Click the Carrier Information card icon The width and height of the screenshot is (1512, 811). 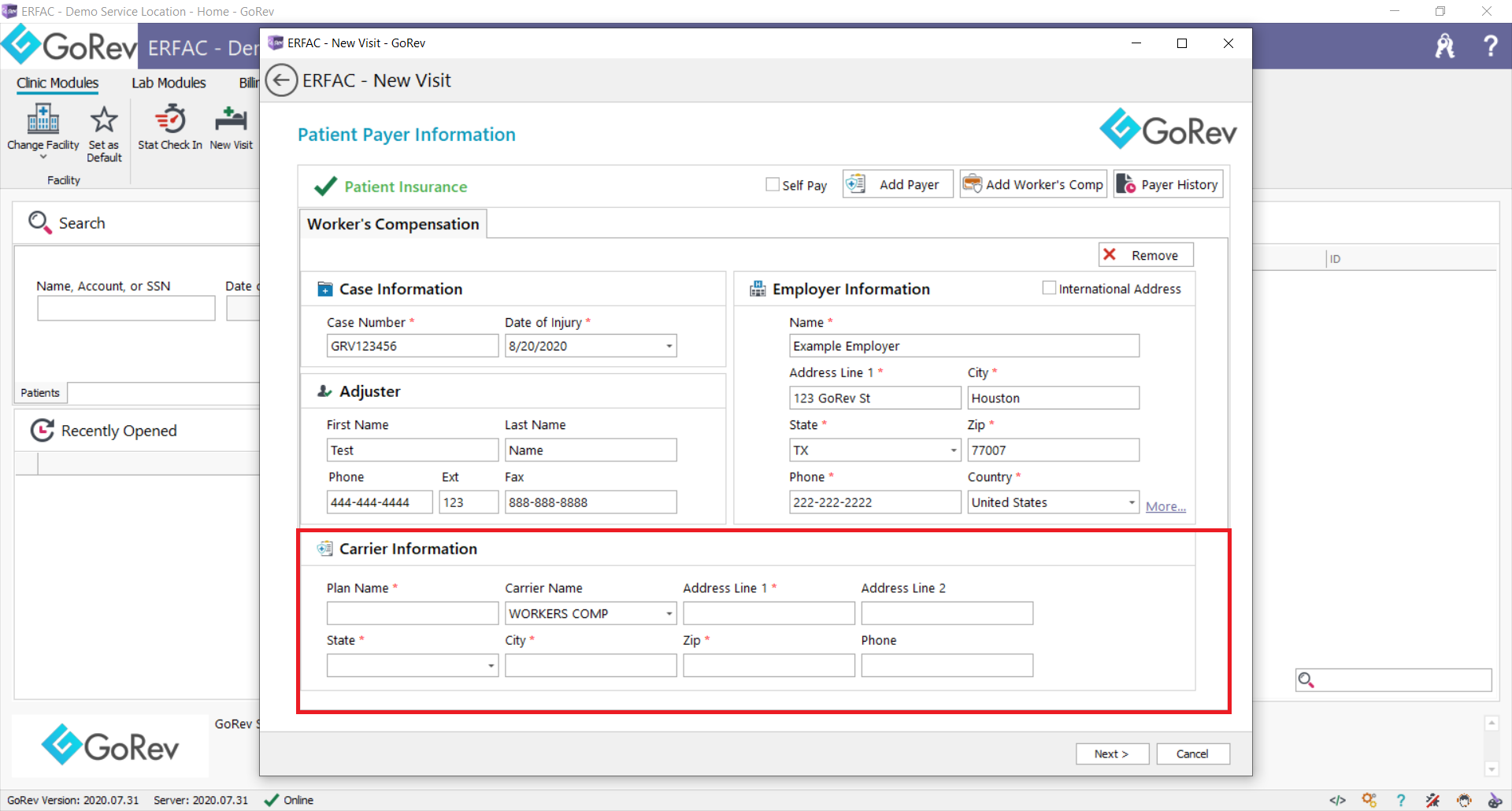pyautogui.click(x=324, y=549)
